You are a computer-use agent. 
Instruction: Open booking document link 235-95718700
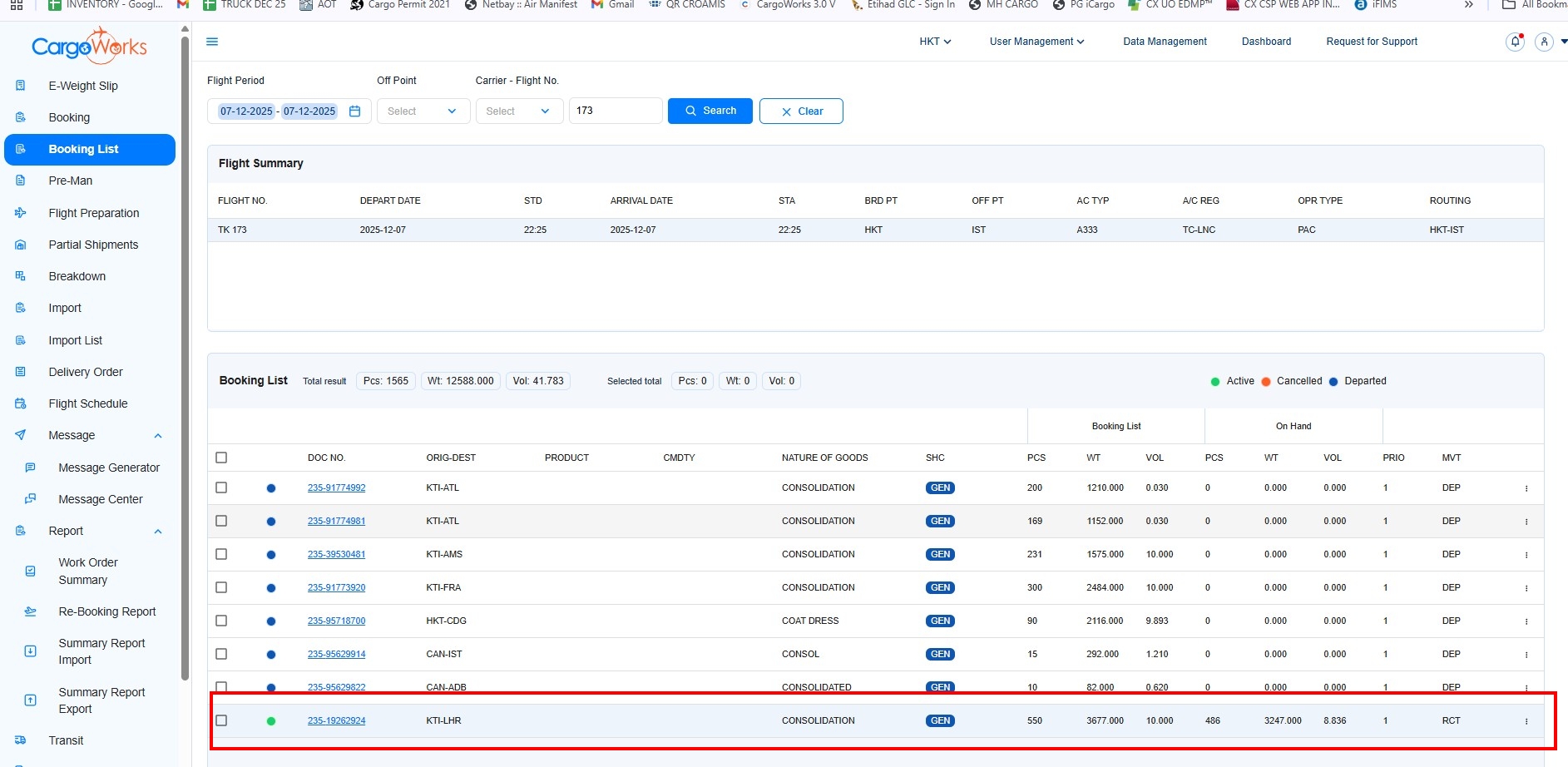[x=336, y=621]
